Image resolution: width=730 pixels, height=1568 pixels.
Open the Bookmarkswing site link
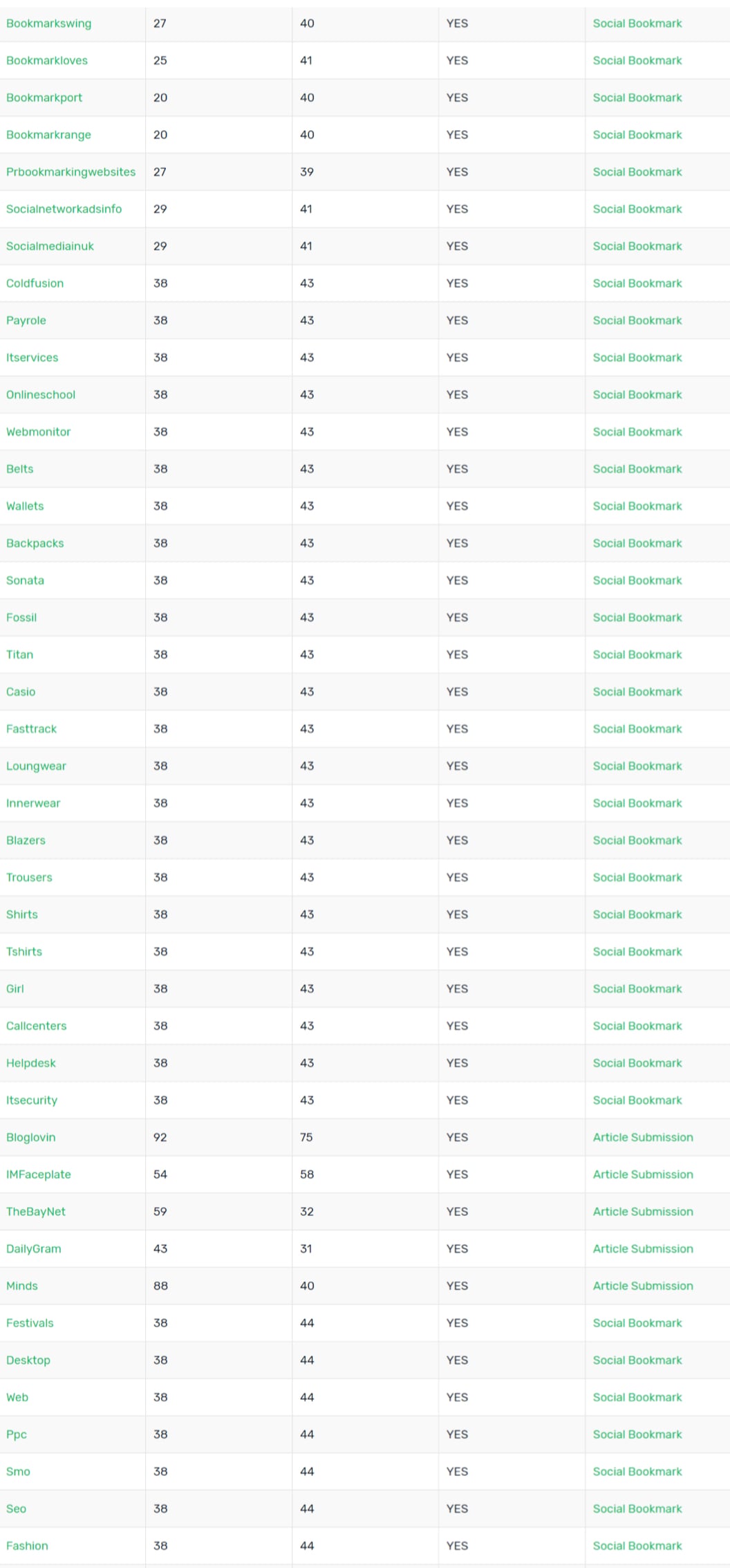click(x=48, y=24)
